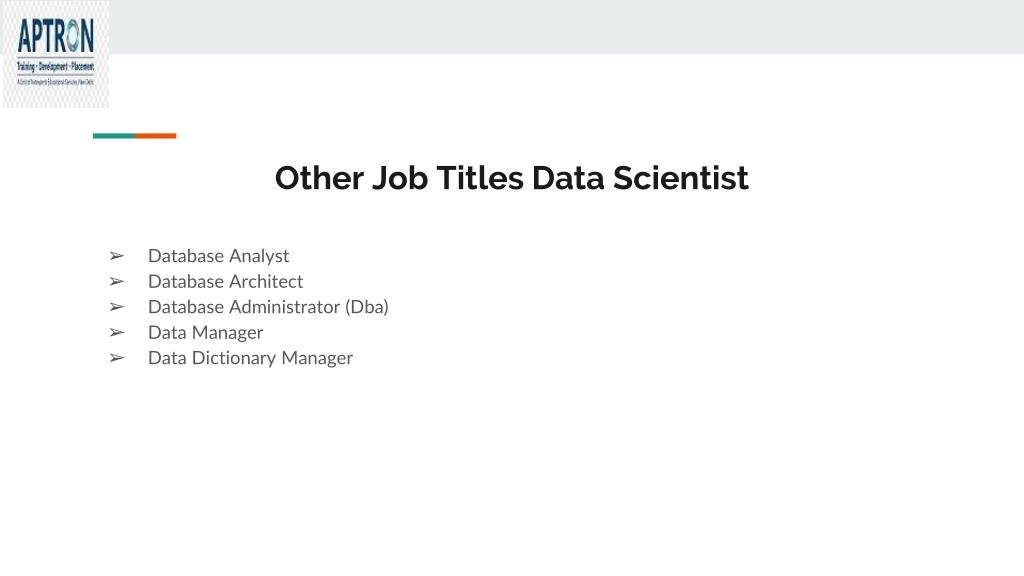Click the teal segment of accent line
This screenshot has width=1024, height=576.
tap(114, 136)
